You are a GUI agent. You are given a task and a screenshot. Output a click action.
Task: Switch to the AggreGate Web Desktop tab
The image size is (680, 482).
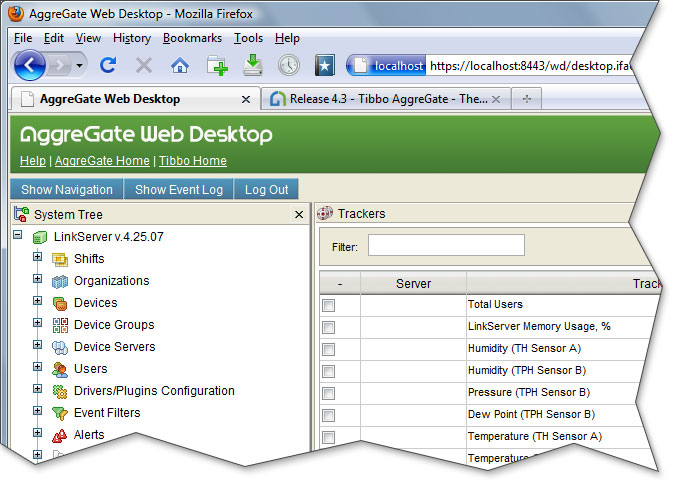click(x=136, y=99)
